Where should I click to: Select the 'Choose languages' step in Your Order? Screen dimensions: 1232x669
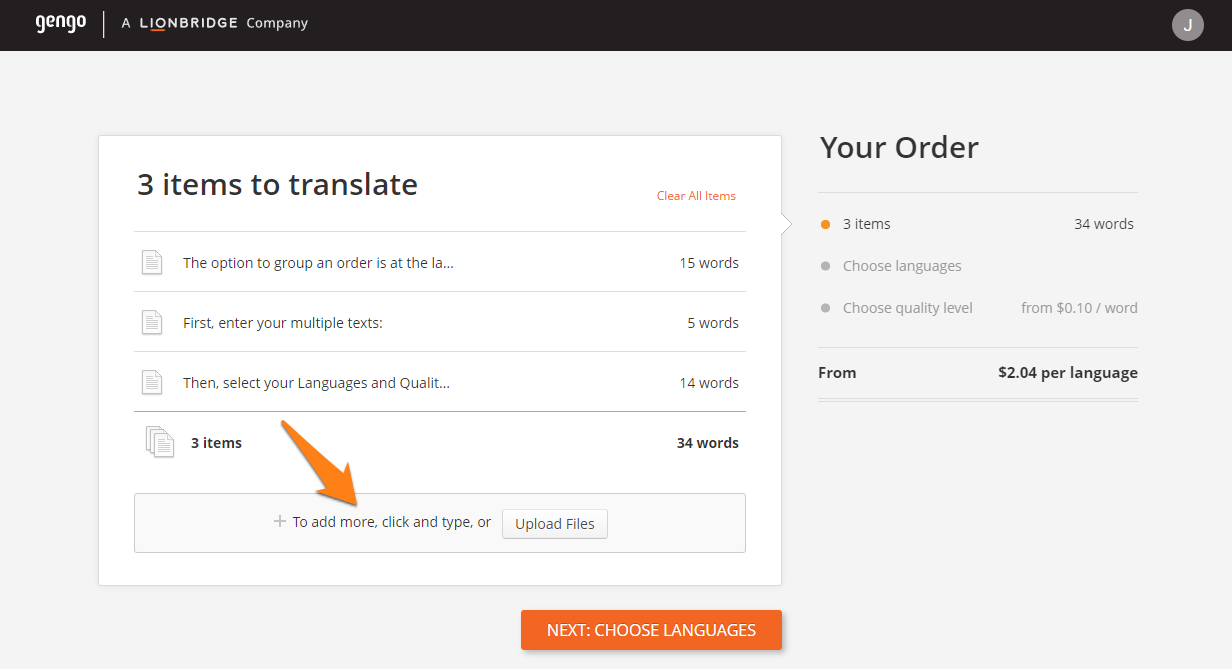(x=902, y=266)
